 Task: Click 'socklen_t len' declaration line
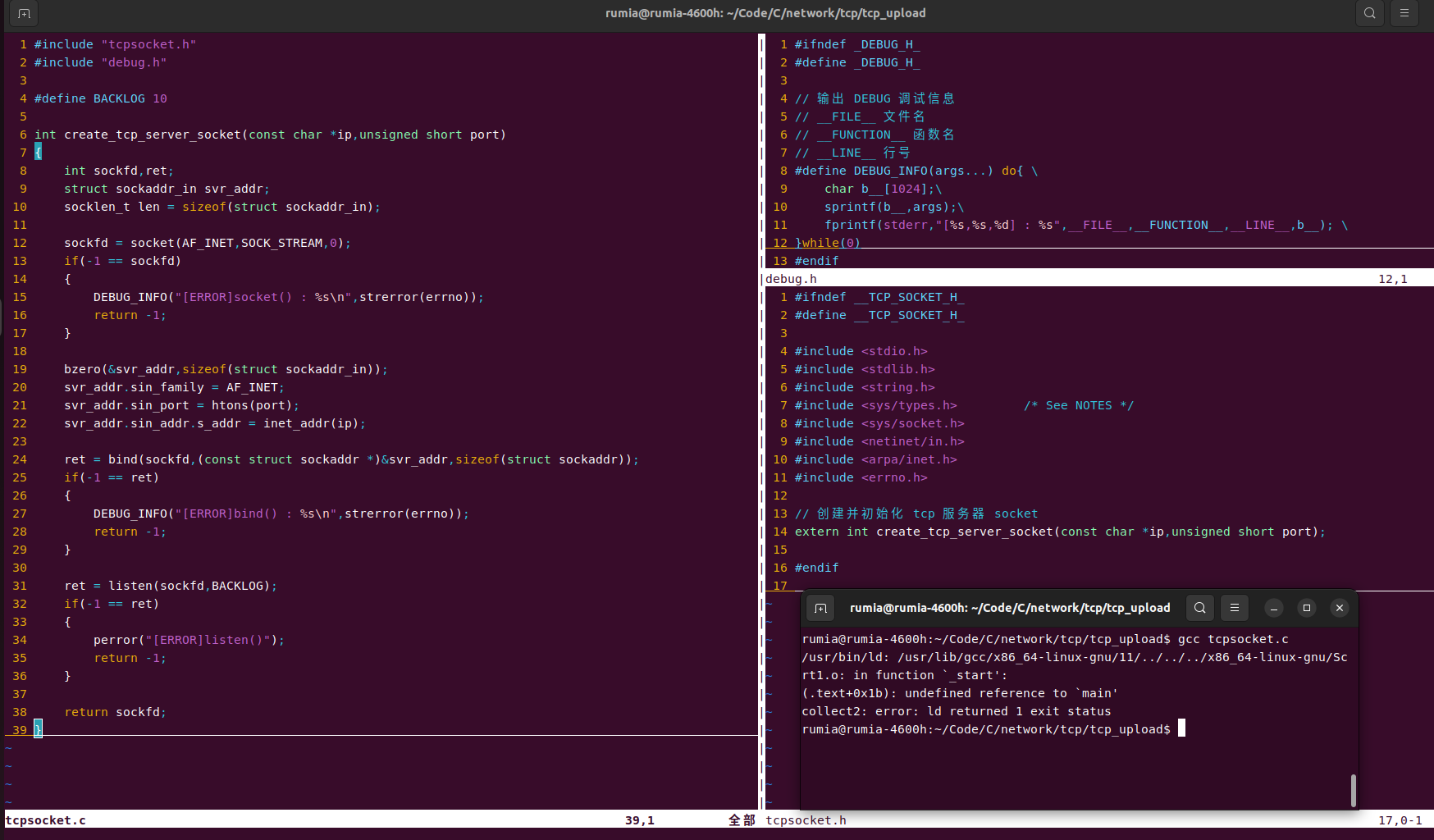[x=222, y=207]
